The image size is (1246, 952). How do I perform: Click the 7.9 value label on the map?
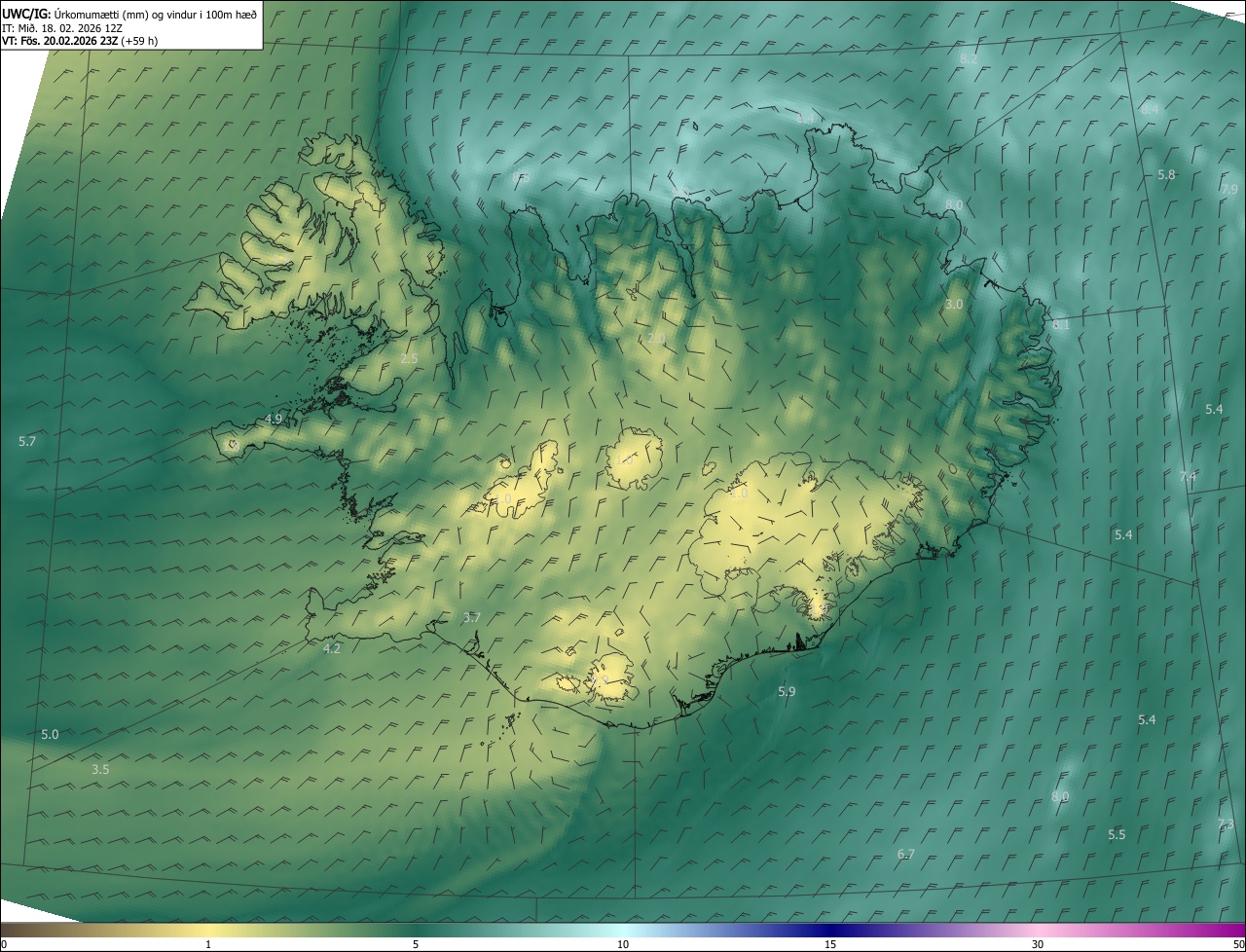click(1229, 189)
